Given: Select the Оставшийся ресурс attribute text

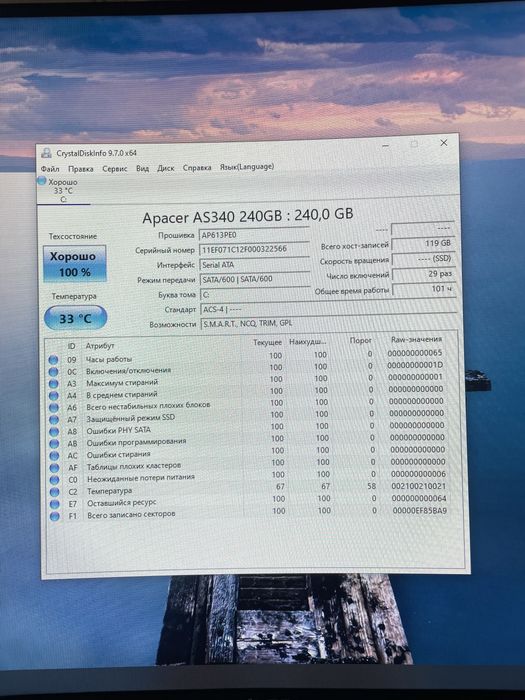Looking at the screenshot, I should click(122, 503).
